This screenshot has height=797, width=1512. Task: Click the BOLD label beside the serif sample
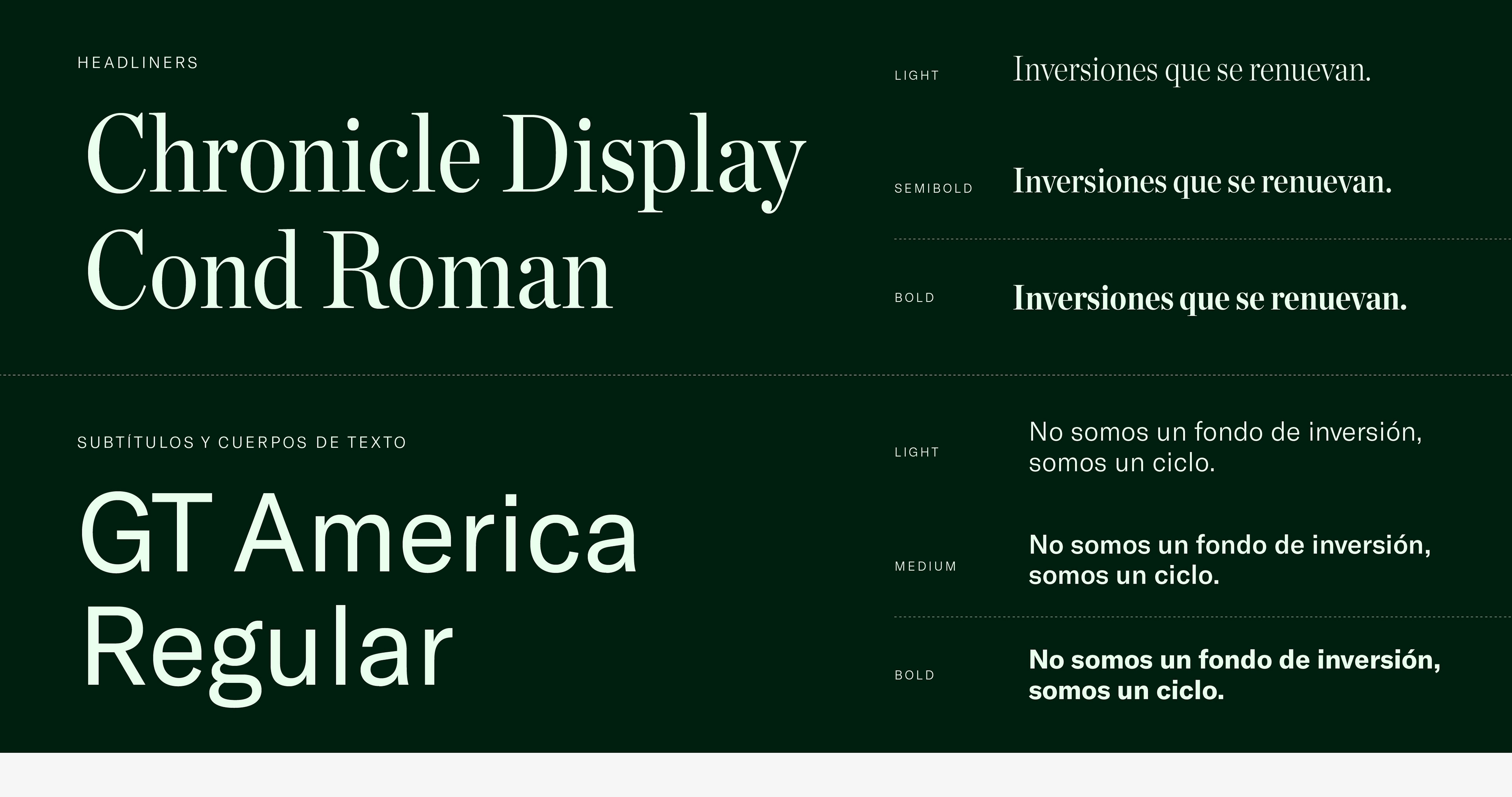click(914, 298)
